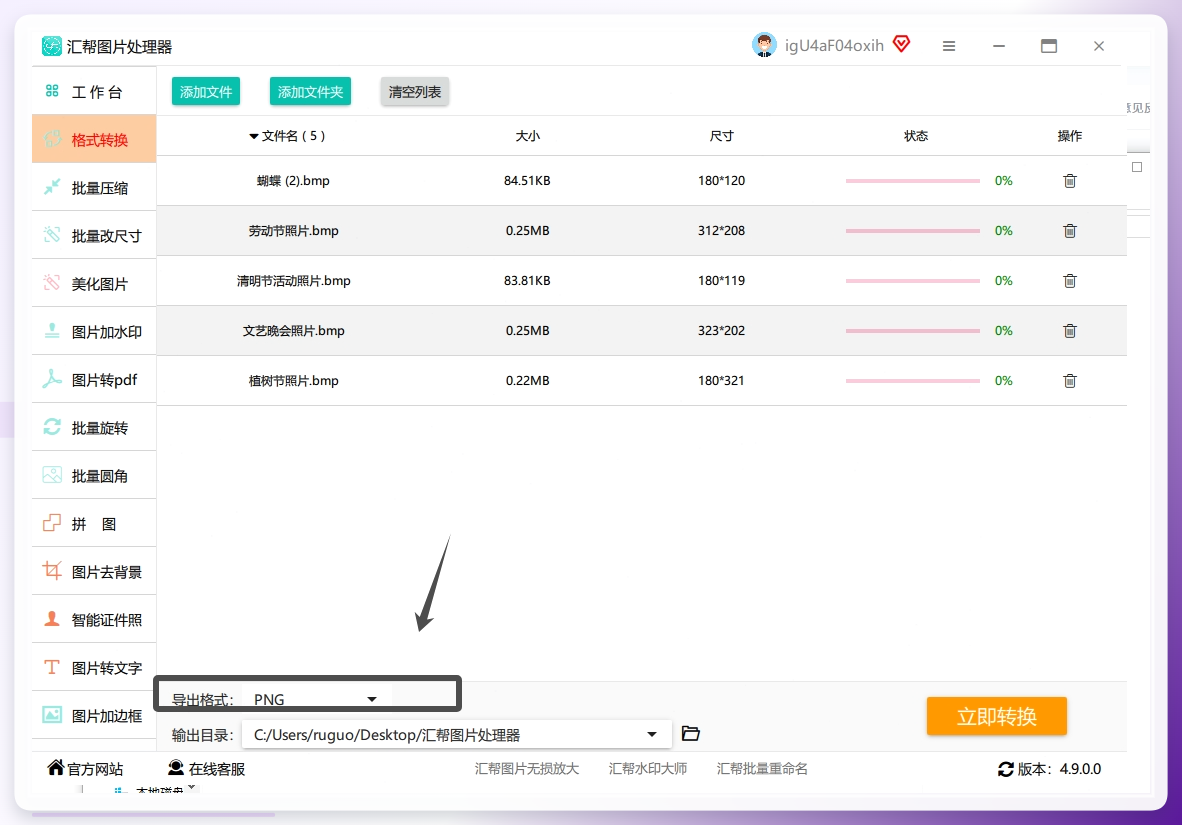Image resolution: width=1182 pixels, height=825 pixels.
Task: Click the 批量旋转 rotate icon
Action: pos(52,428)
